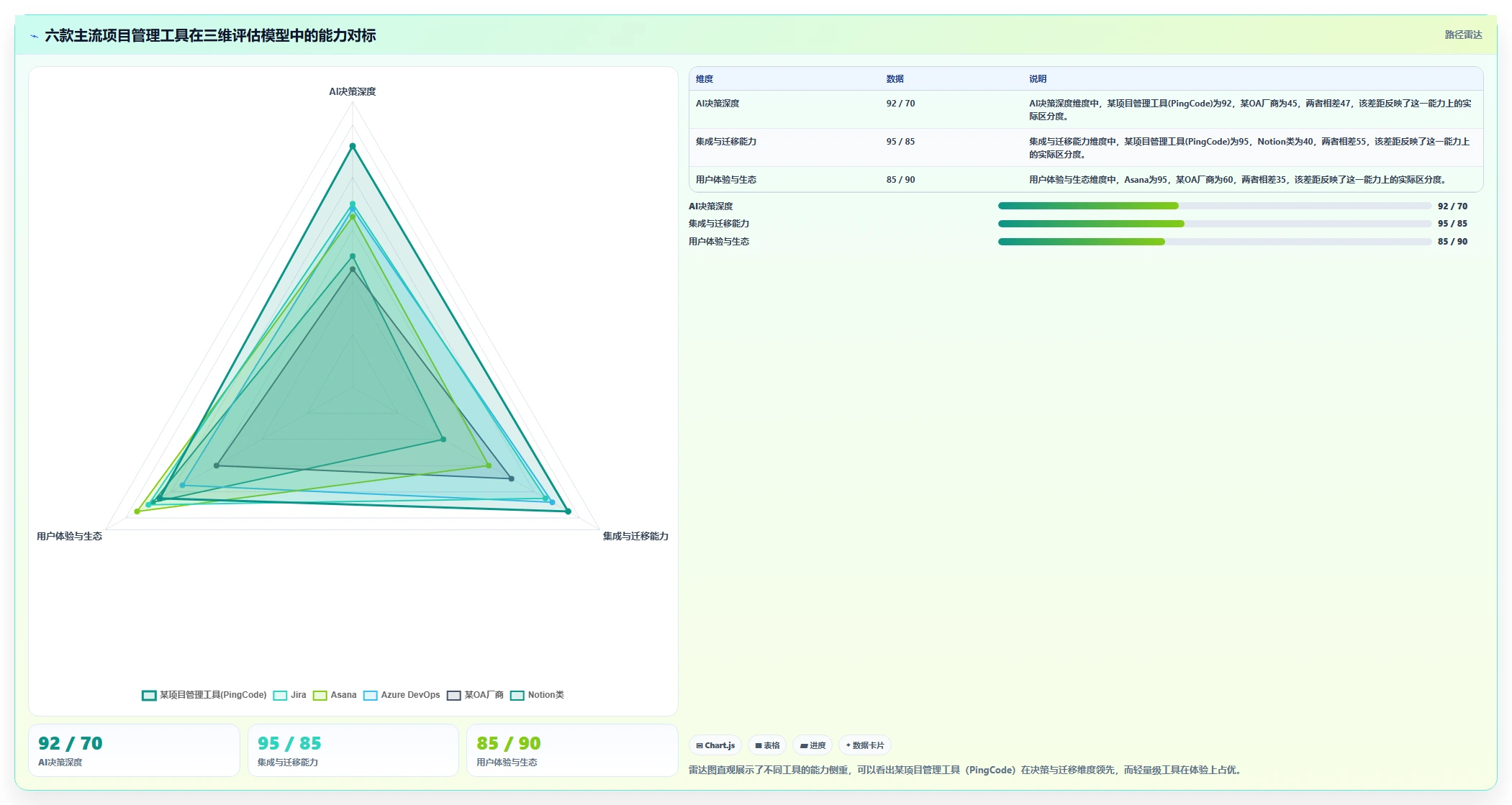This screenshot has height=805, width=1512.
Task: Toggle the 某项目管理工具(PingCode) legend swatch
Action: (149, 695)
